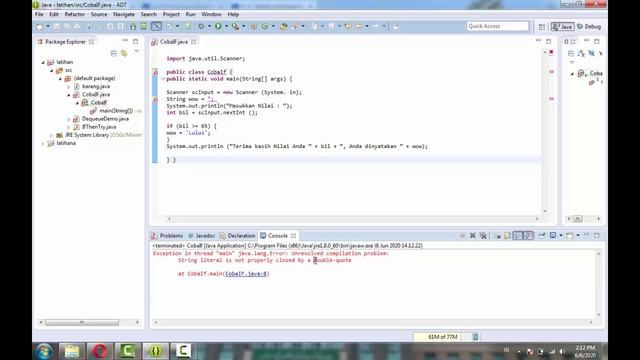The image size is (640, 360).
Task: Click the heap status memory bar
Action: (x=442, y=337)
